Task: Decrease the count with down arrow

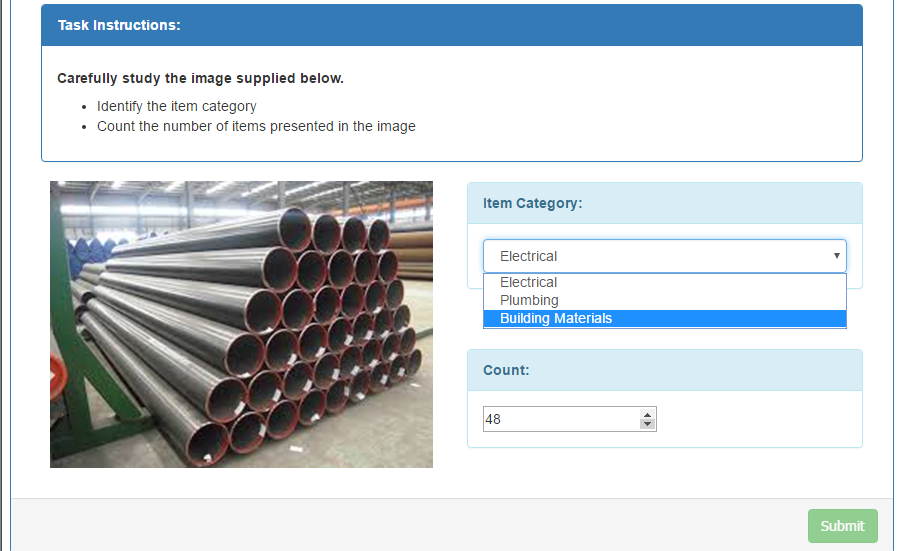Action: pos(648,424)
